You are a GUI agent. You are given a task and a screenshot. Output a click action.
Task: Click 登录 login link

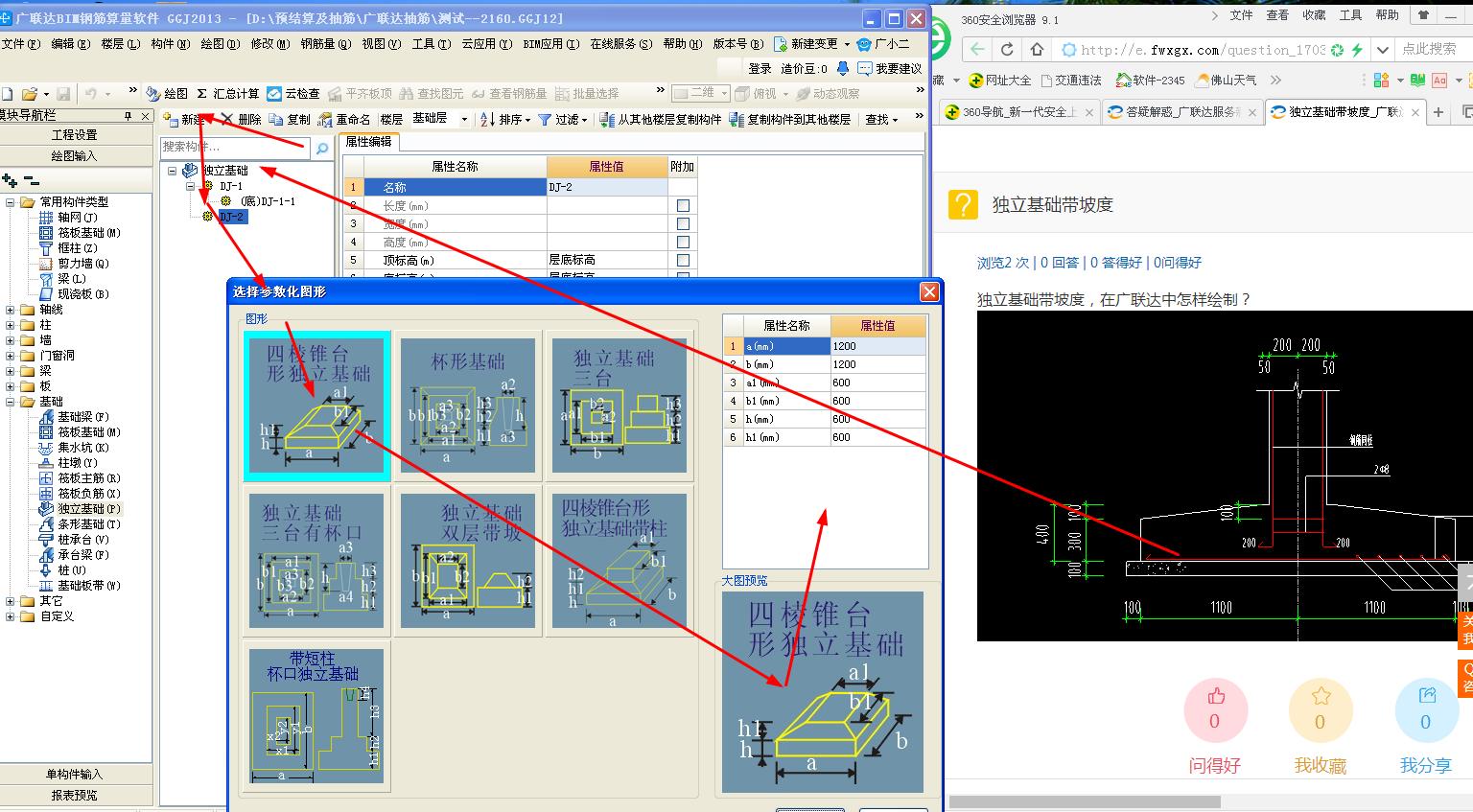[760, 68]
